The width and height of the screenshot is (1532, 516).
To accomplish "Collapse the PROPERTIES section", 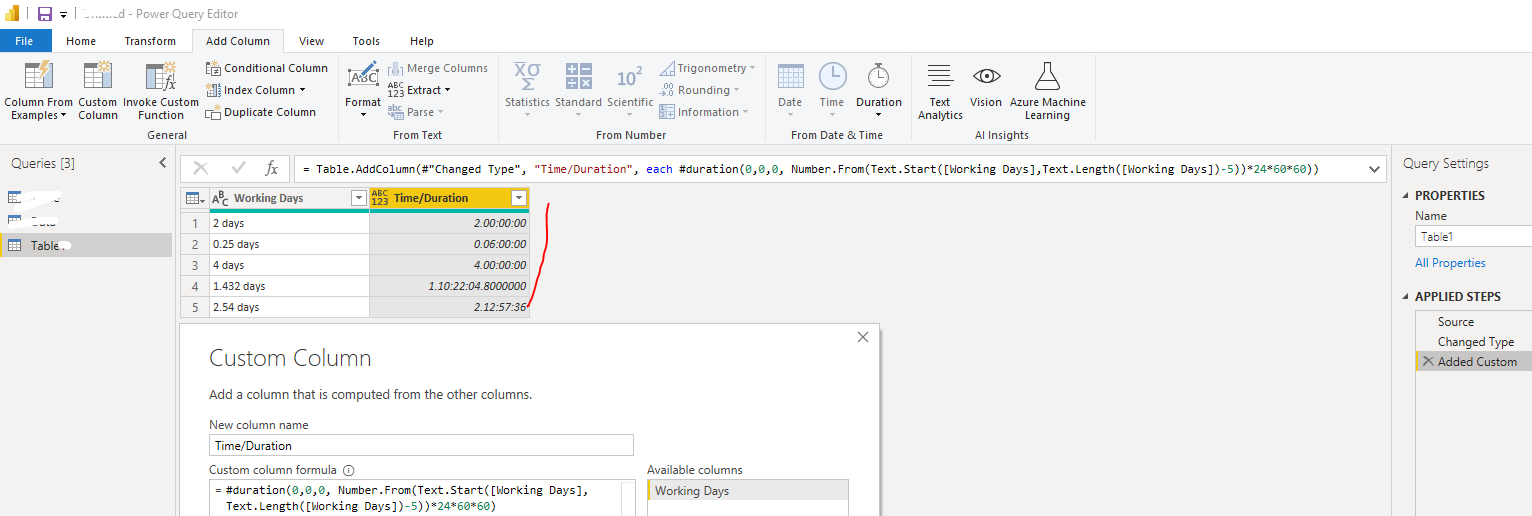I will click(x=1405, y=196).
